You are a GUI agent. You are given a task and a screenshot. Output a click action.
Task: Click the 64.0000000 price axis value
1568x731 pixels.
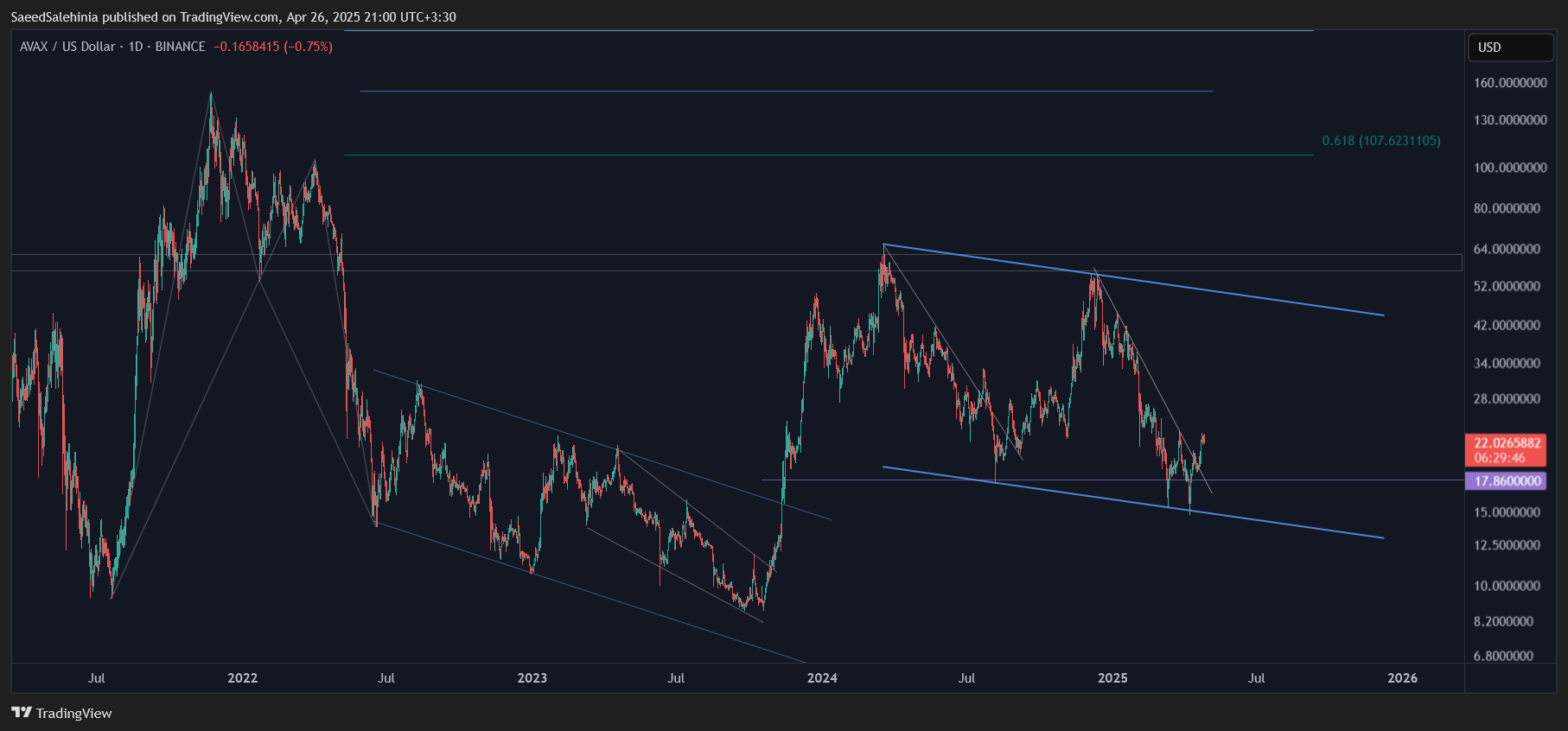[1507, 249]
